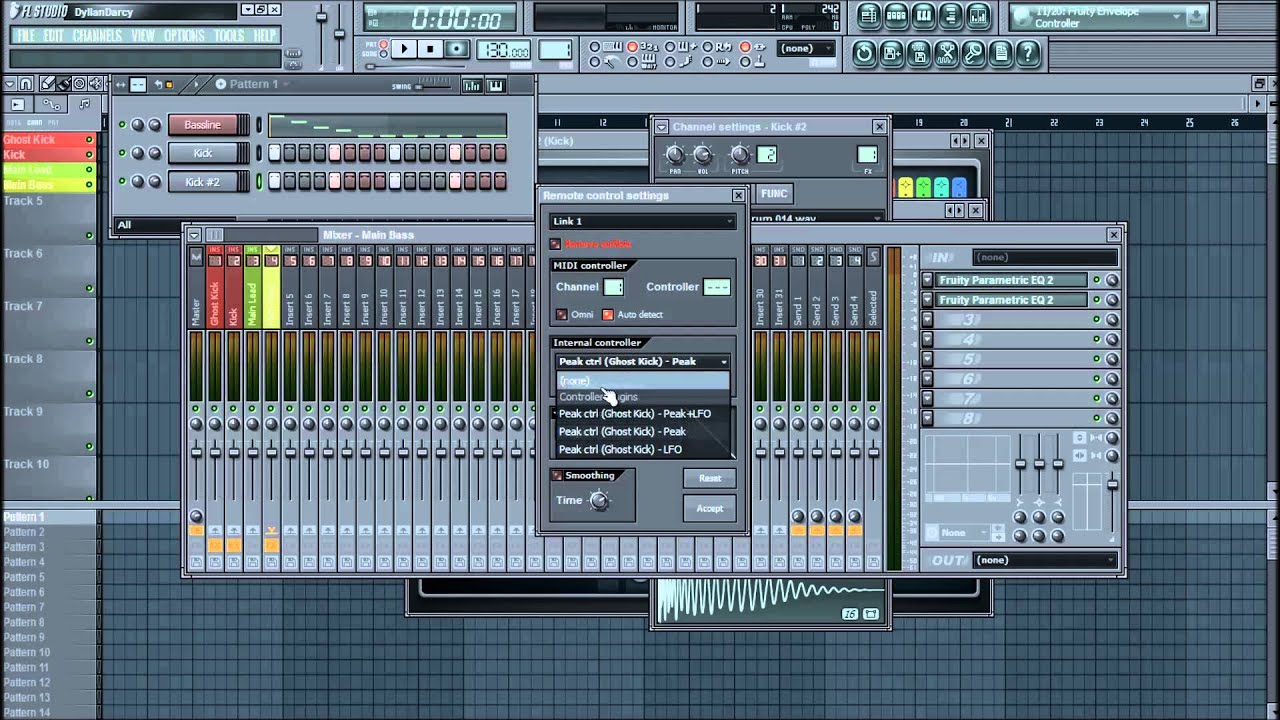This screenshot has height=720, width=1280.
Task: Arm recording with the record button
Action: 457,48
